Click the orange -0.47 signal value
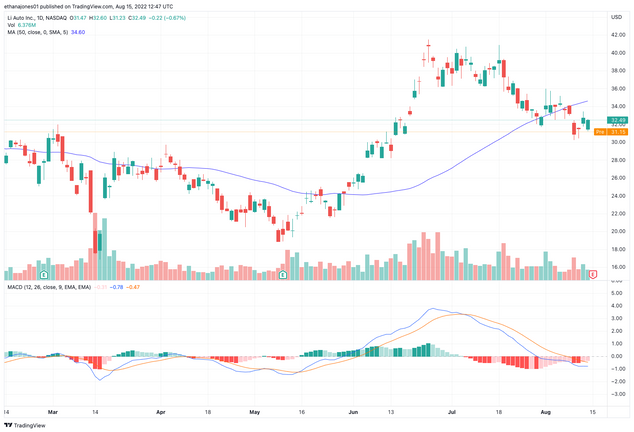This screenshot has width=634, height=432. (x=133, y=287)
